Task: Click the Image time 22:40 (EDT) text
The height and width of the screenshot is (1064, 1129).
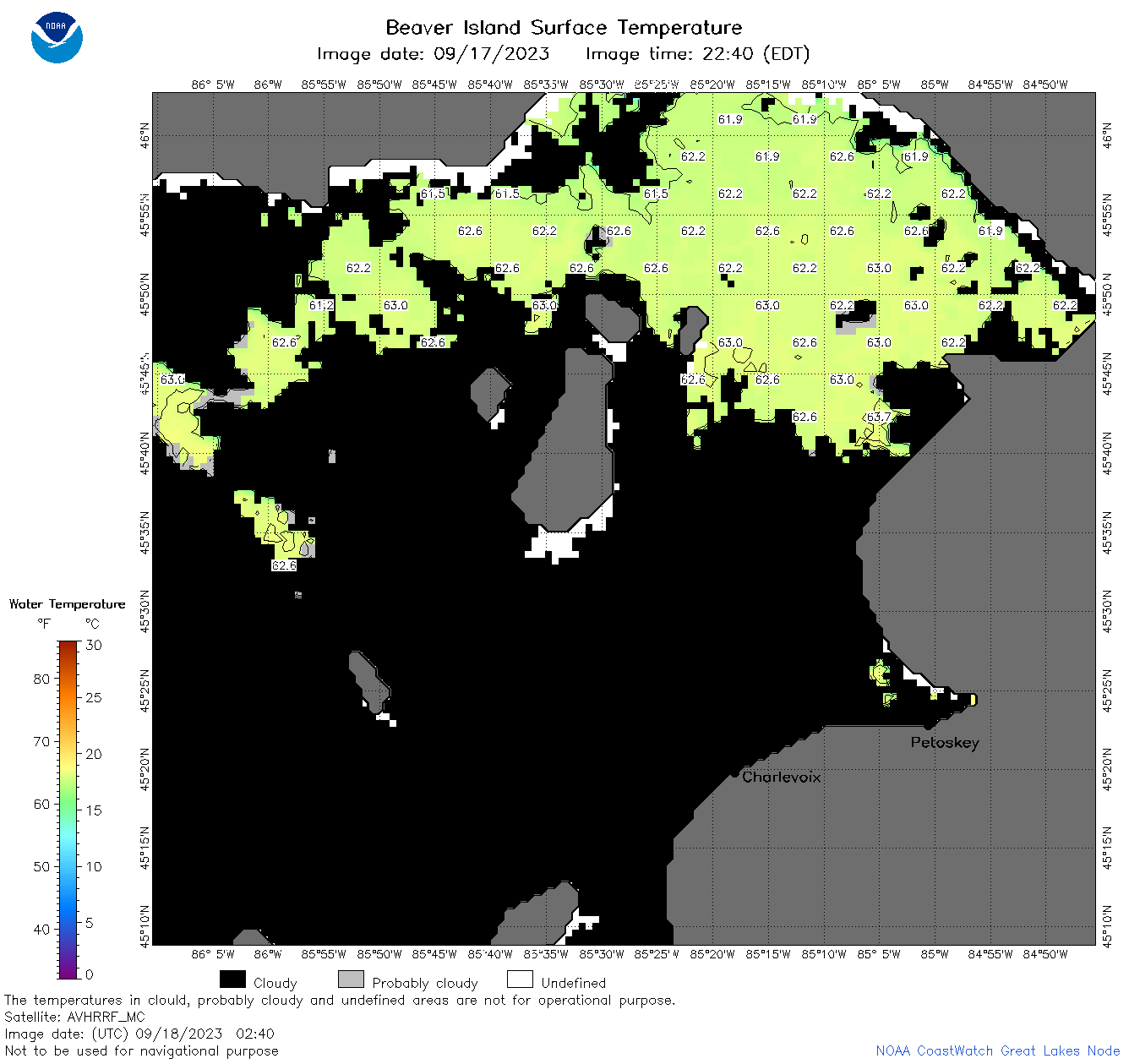Action: point(698,54)
